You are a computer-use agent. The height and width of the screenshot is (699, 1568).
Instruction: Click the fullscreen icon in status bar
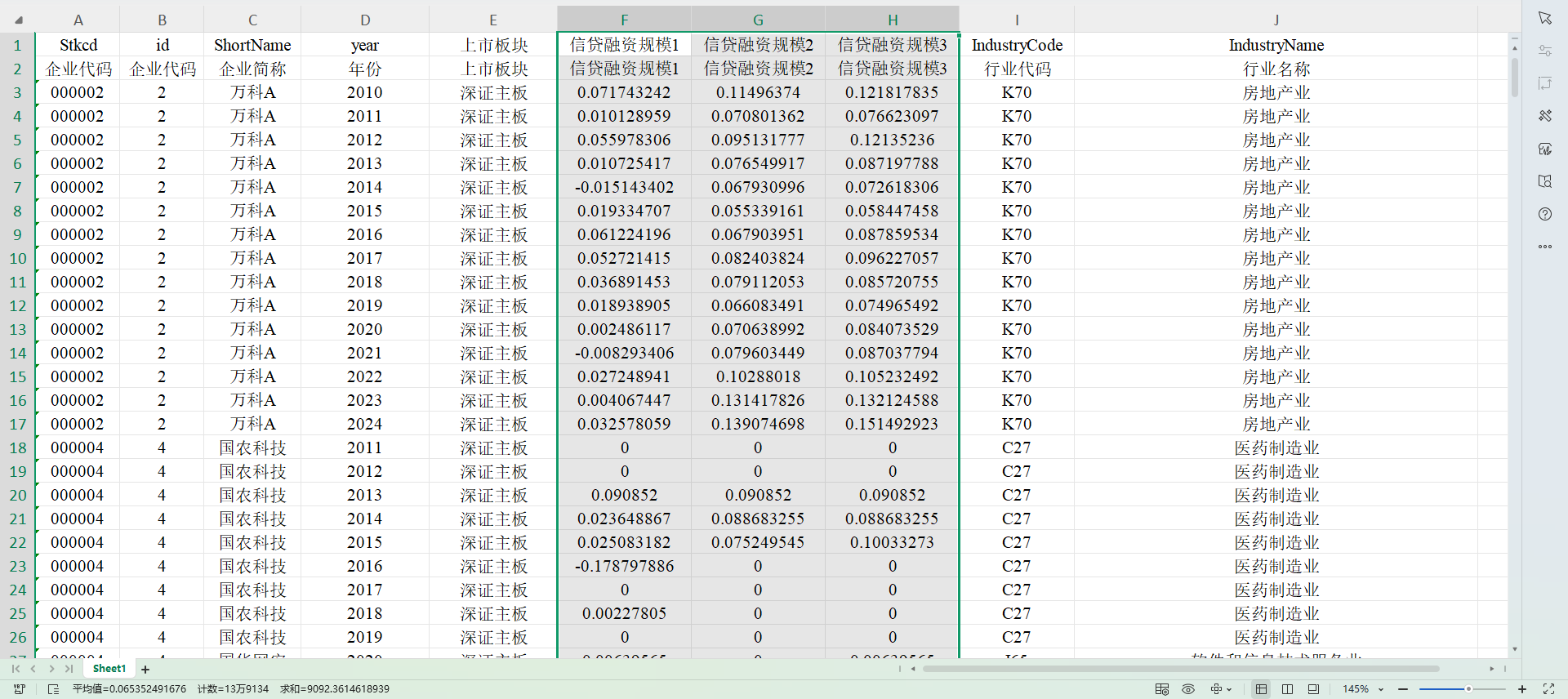1548,689
